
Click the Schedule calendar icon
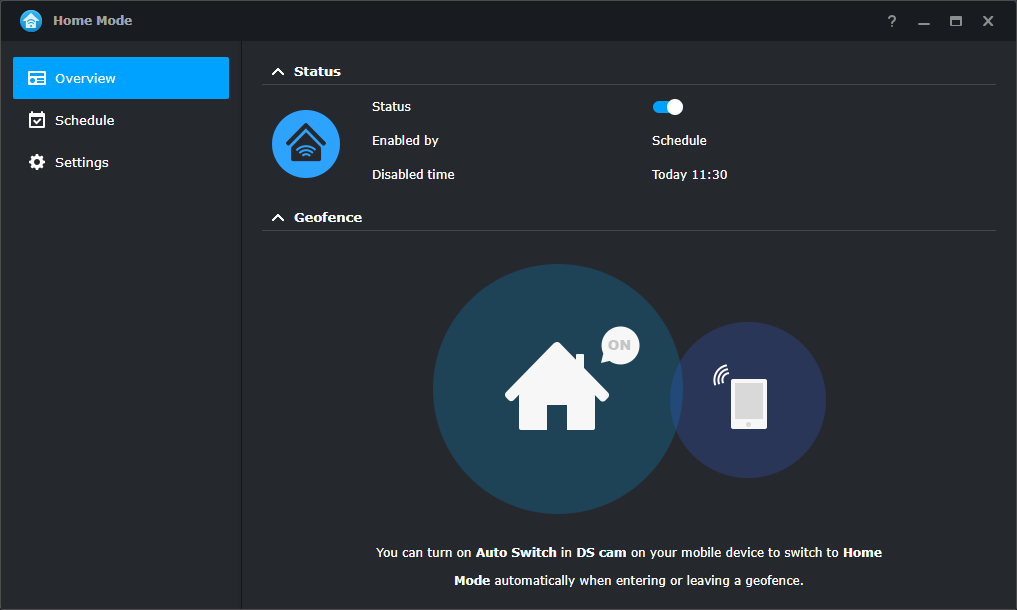point(37,120)
